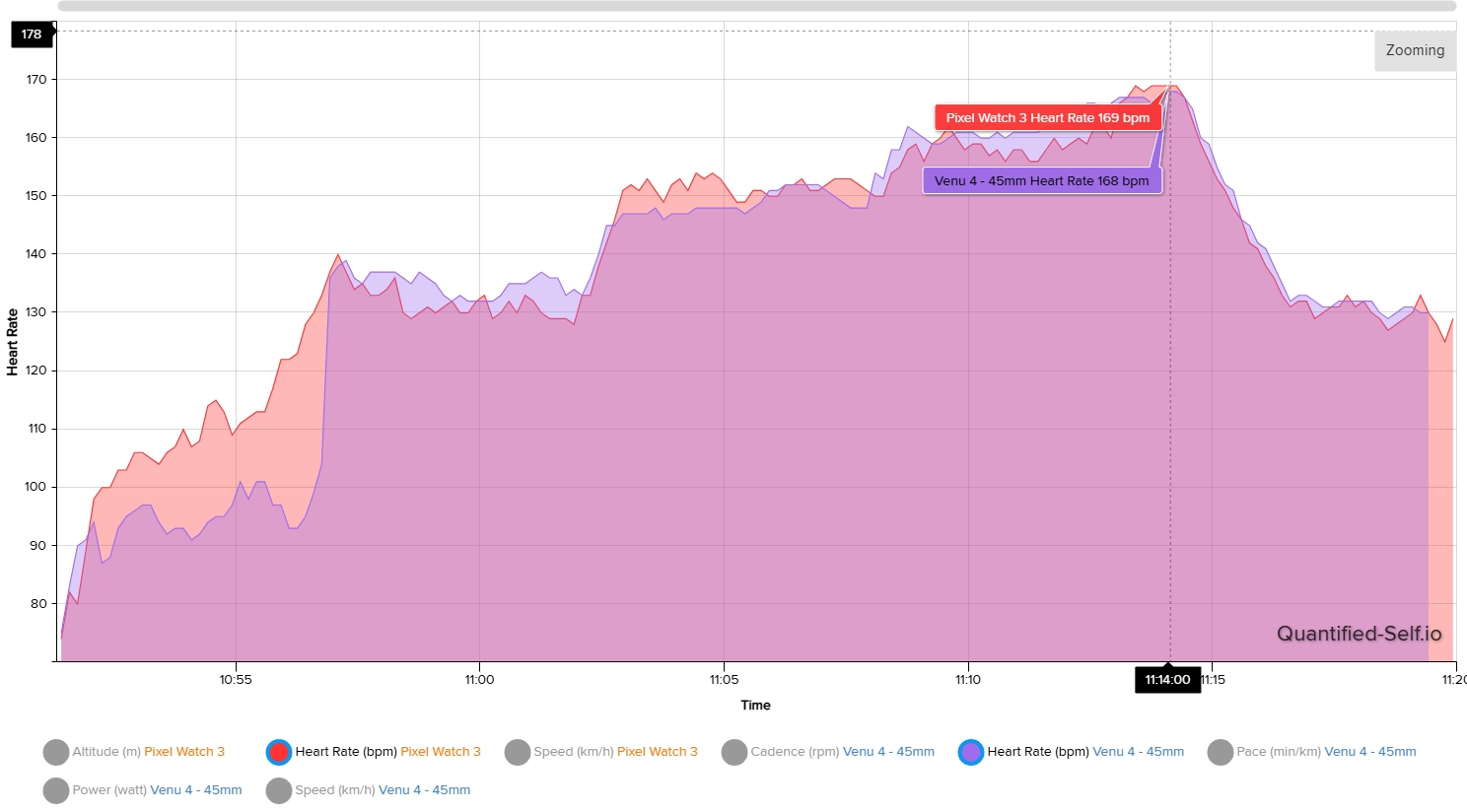Click the 11:14:00 cursor time marker

[1167, 680]
